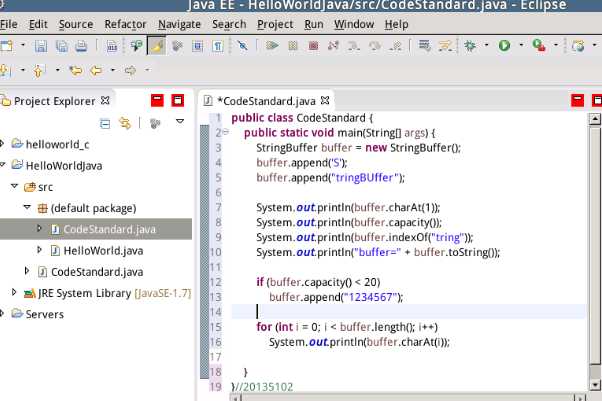Toggle Use Step Filters button
Image resolution: width=602 pixels, height=401 pixels.
pyautogui.click(x=445, y=46)
